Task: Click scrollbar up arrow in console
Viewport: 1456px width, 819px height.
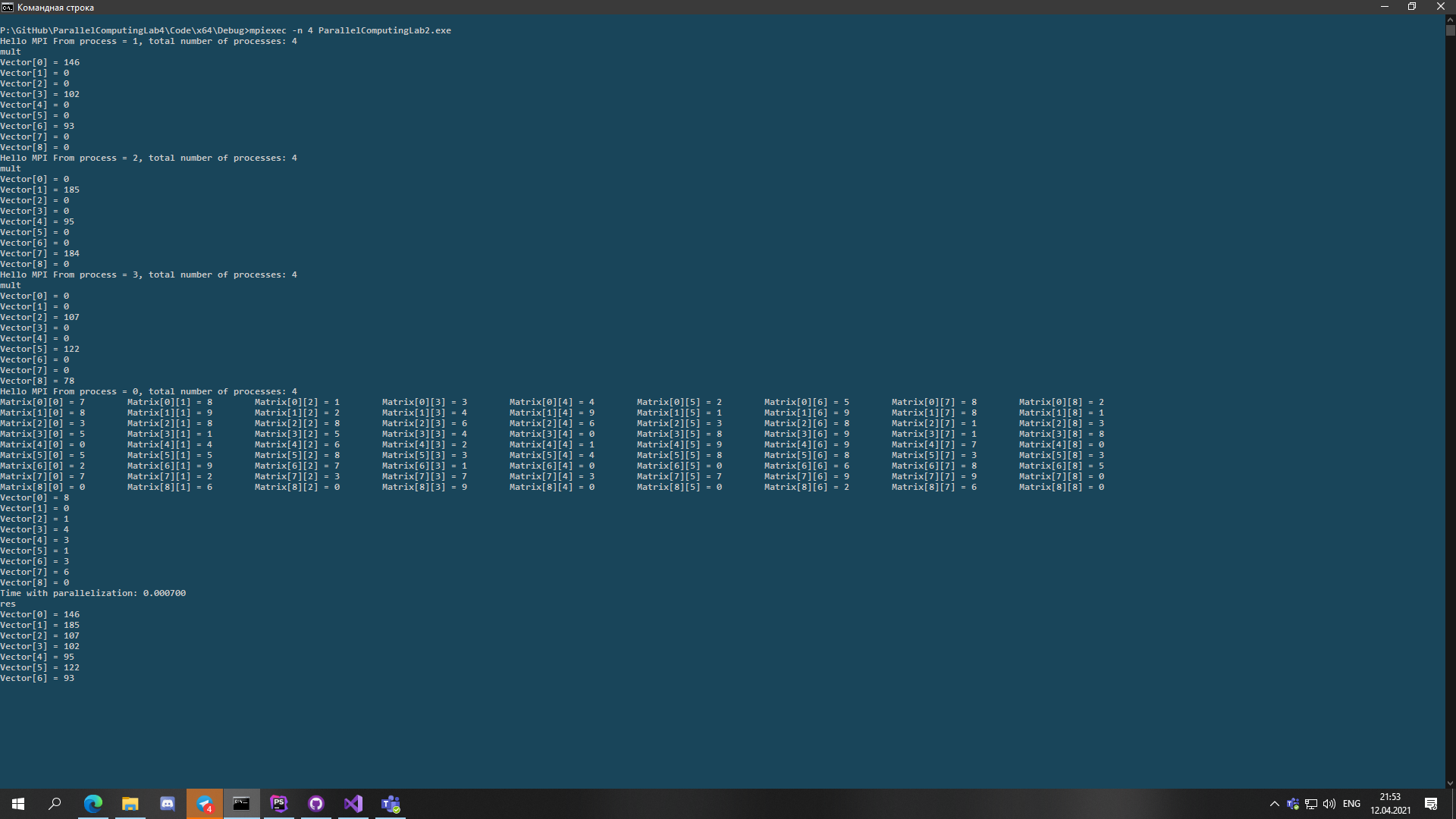Action: [1450, 20]
